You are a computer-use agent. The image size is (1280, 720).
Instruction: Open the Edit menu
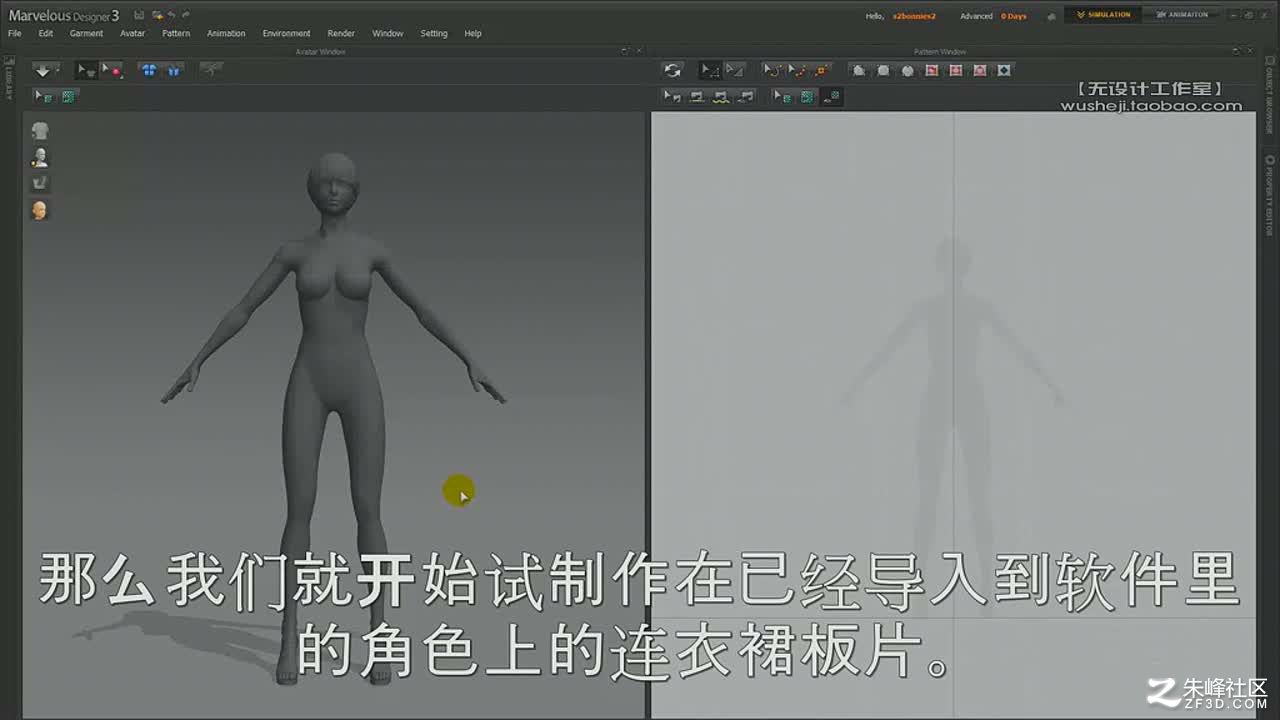click(x=46, y=33)
